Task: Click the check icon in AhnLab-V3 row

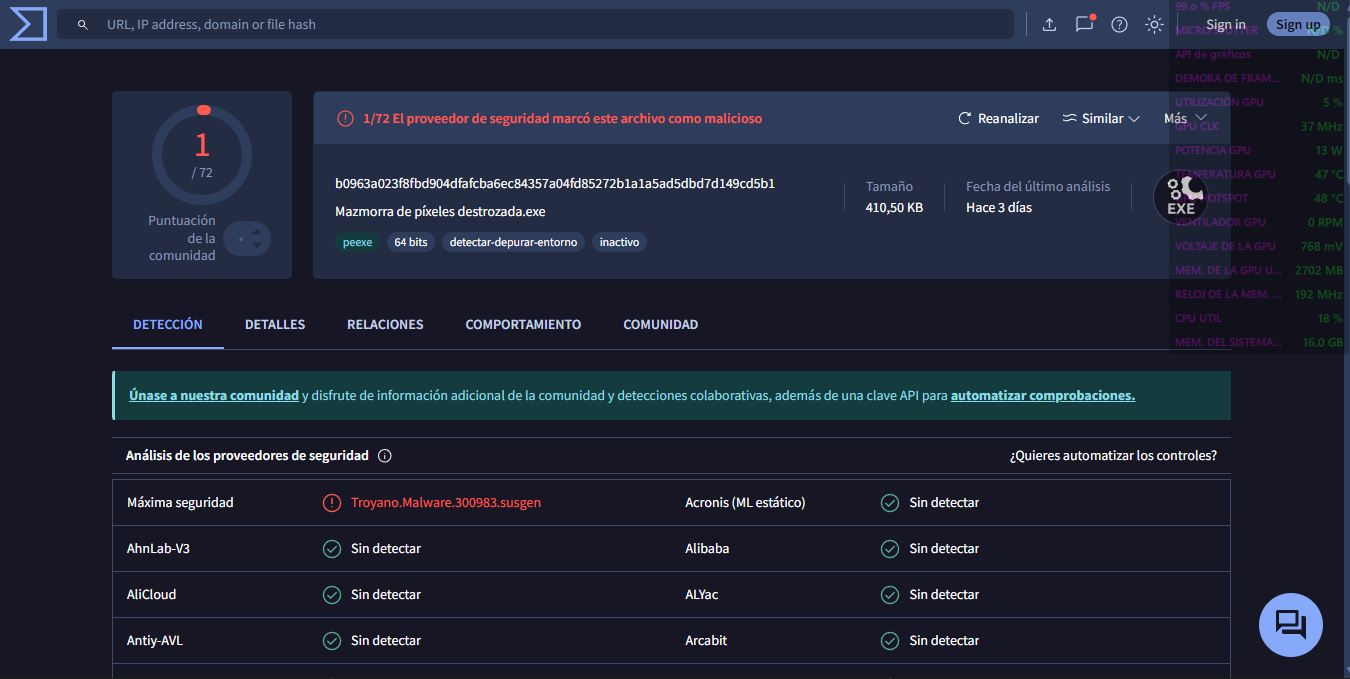Action: tap(332, 548)
